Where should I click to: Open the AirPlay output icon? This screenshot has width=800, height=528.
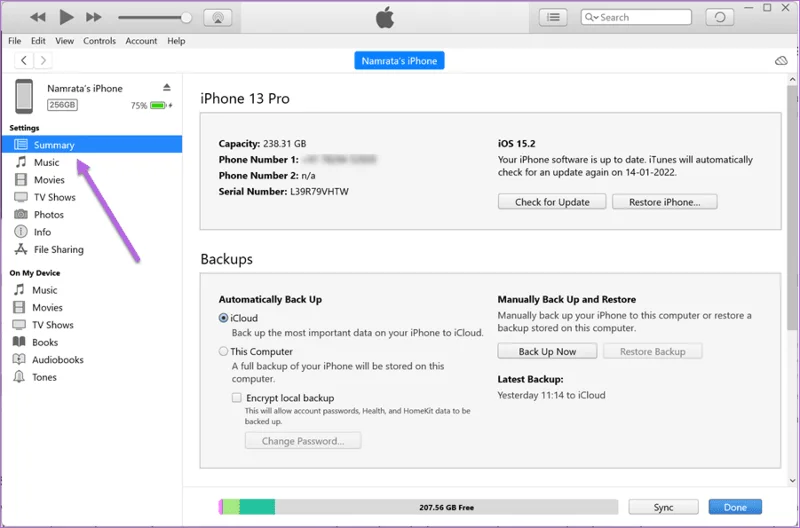click(218, 17)
